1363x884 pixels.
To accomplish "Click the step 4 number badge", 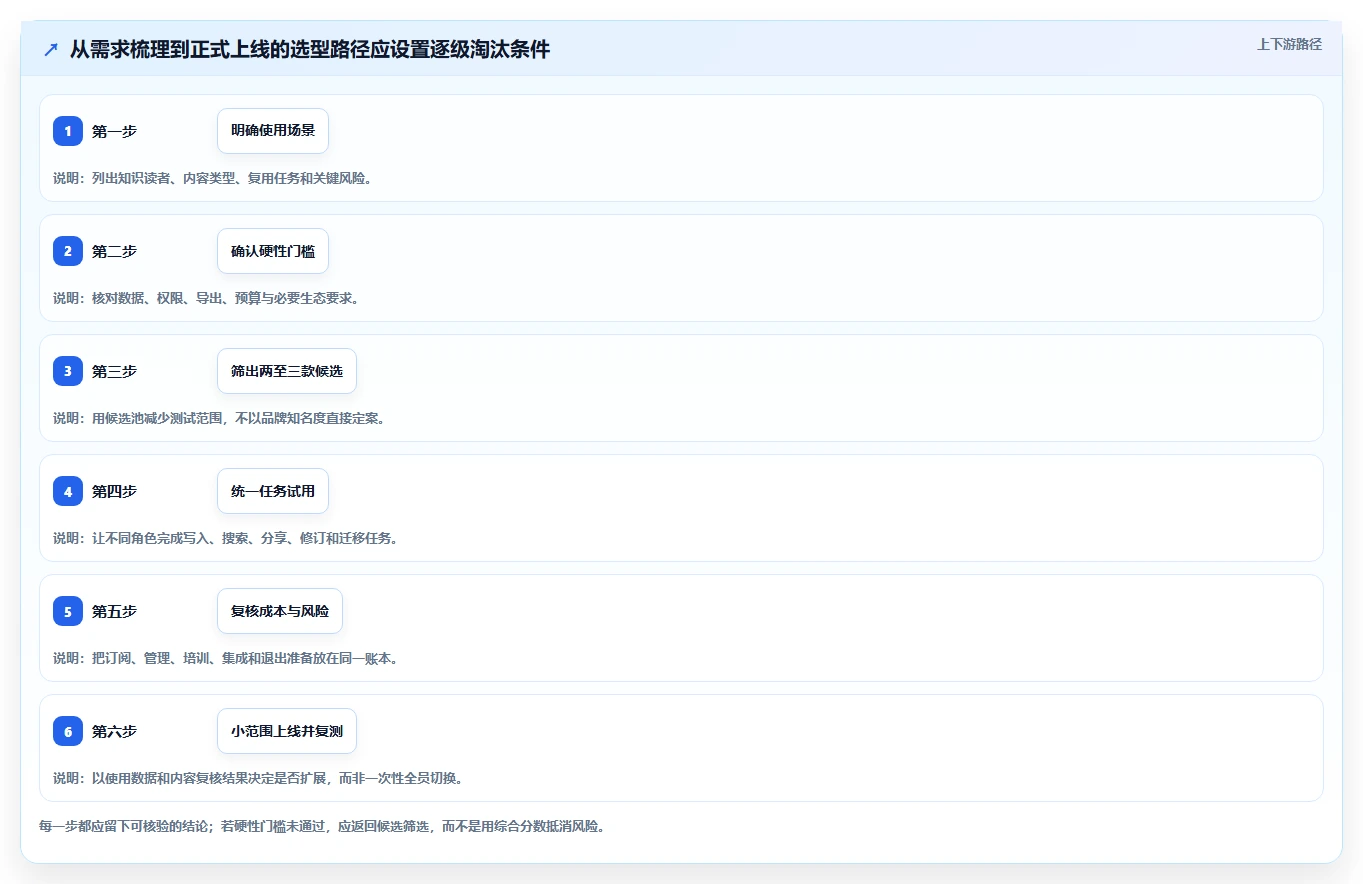I will [68, 491].
